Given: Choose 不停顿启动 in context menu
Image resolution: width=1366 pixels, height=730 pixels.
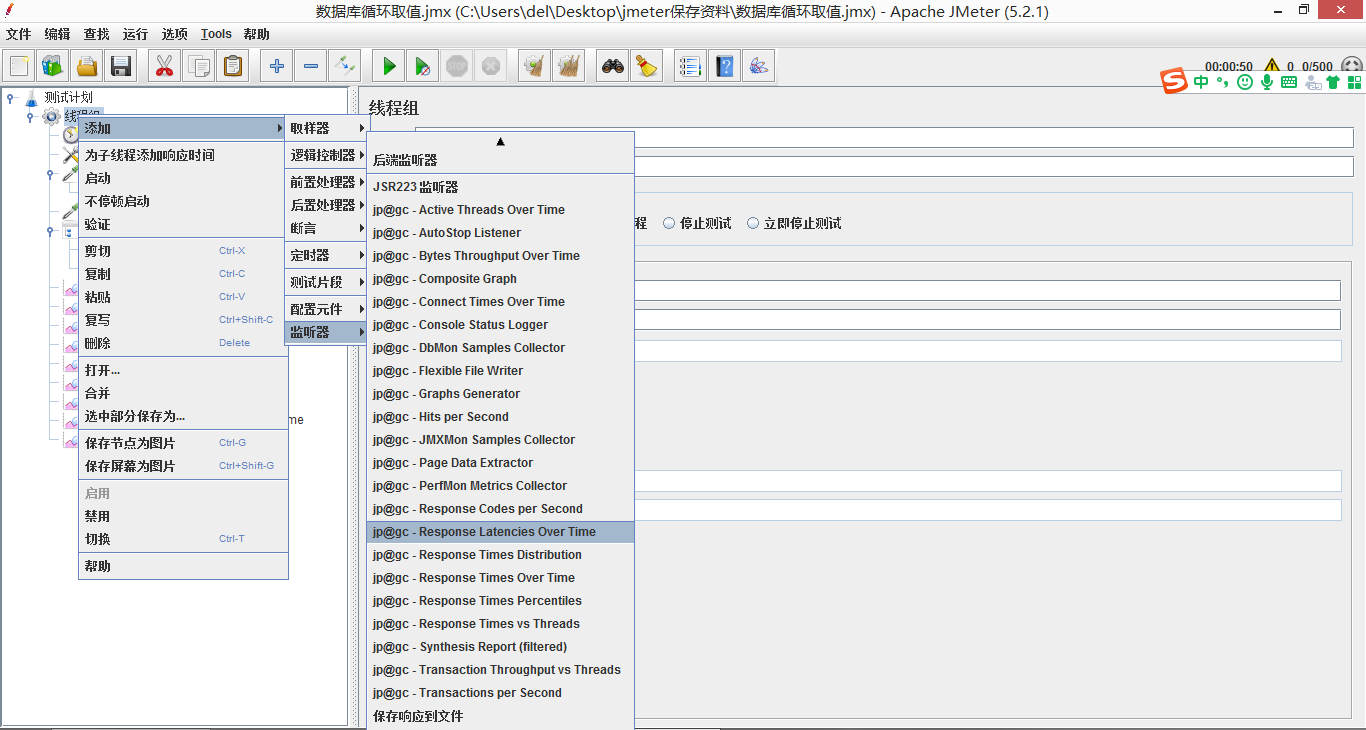Looking at the screenshot, I should point(183,201).
